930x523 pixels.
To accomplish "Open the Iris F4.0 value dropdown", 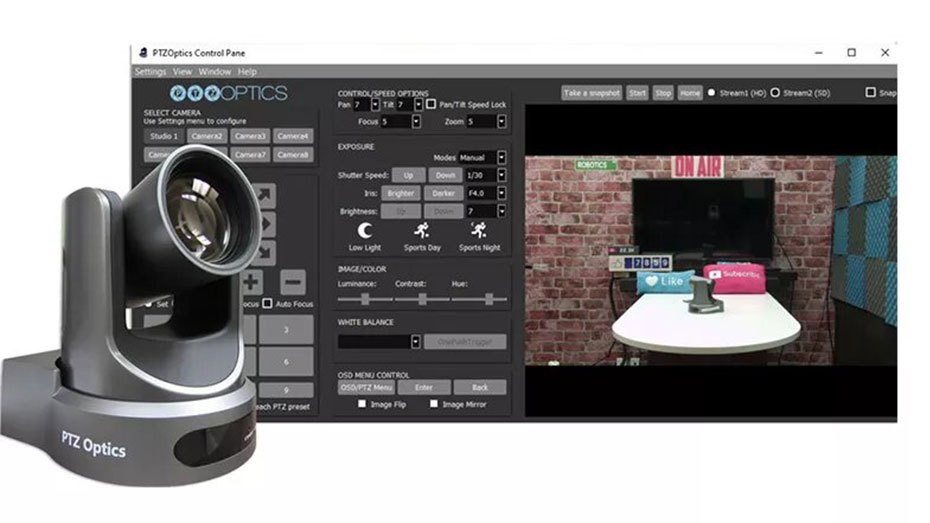I will (x=502, y=193).
